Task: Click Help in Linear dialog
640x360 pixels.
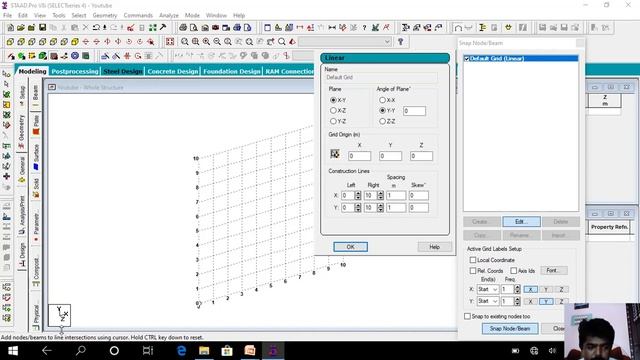Action: (x=434, y=247)
